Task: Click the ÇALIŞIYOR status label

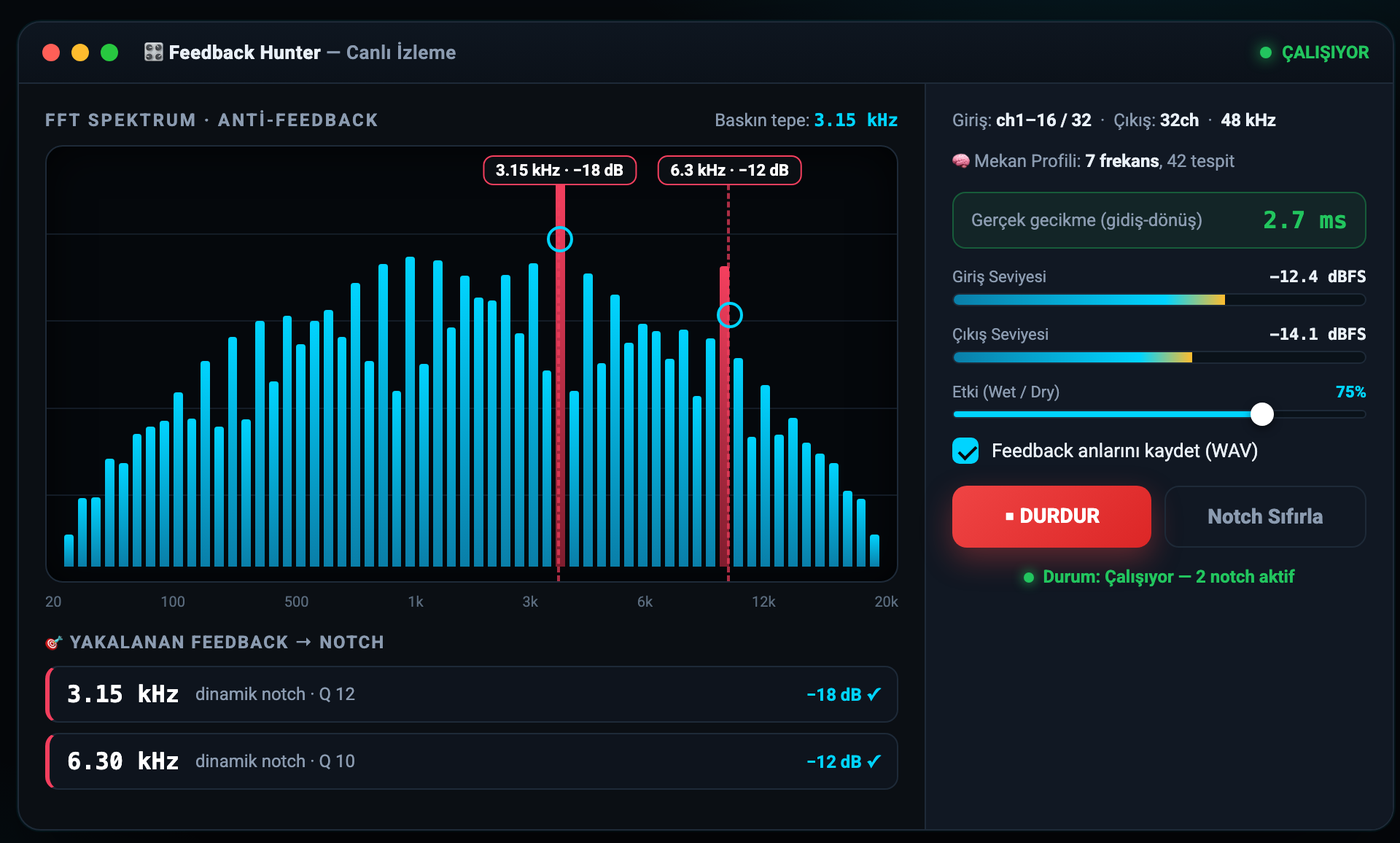Action: [x=1325, y=53]
